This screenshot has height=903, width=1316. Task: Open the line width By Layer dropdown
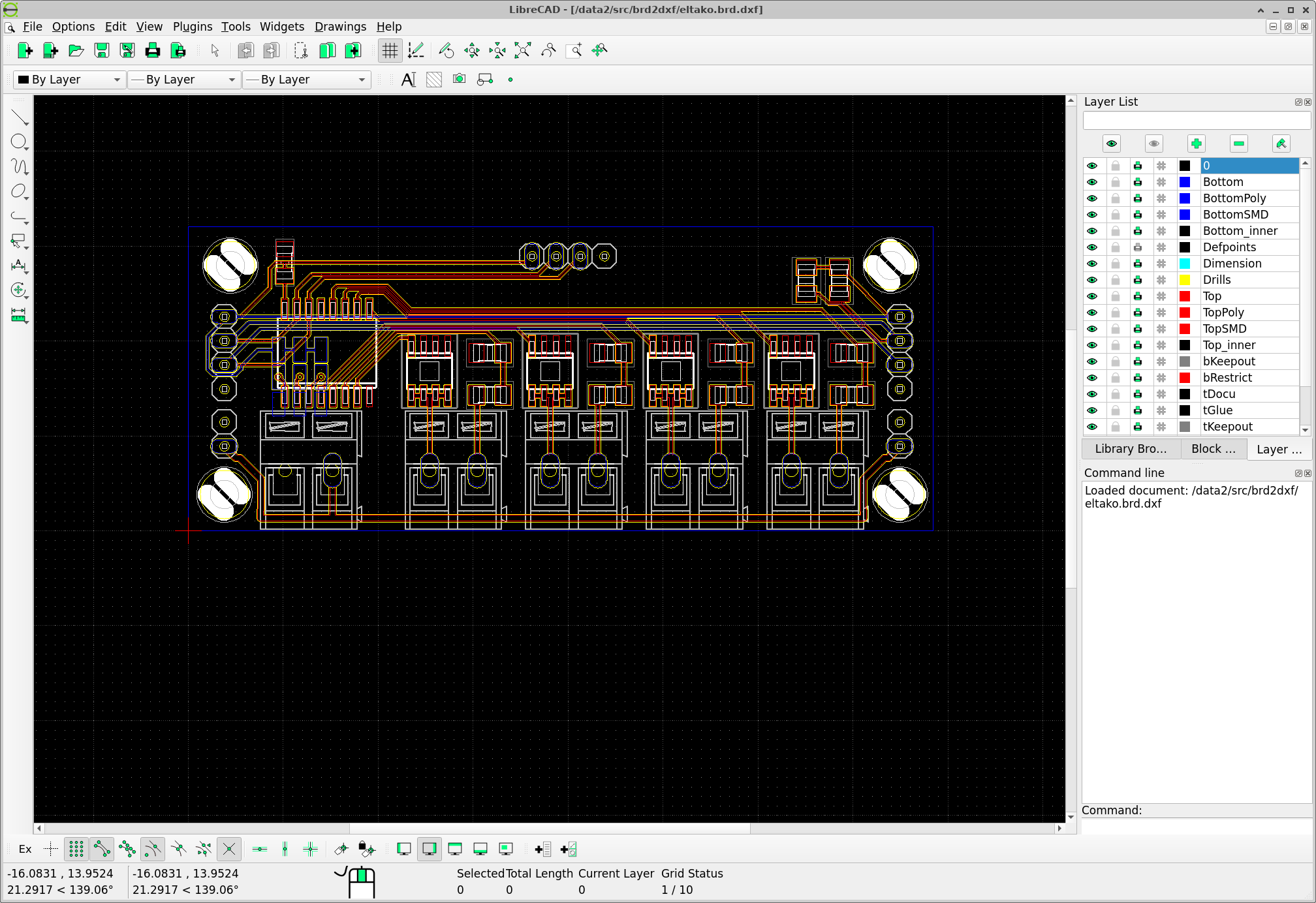click(x=184, y=80)
